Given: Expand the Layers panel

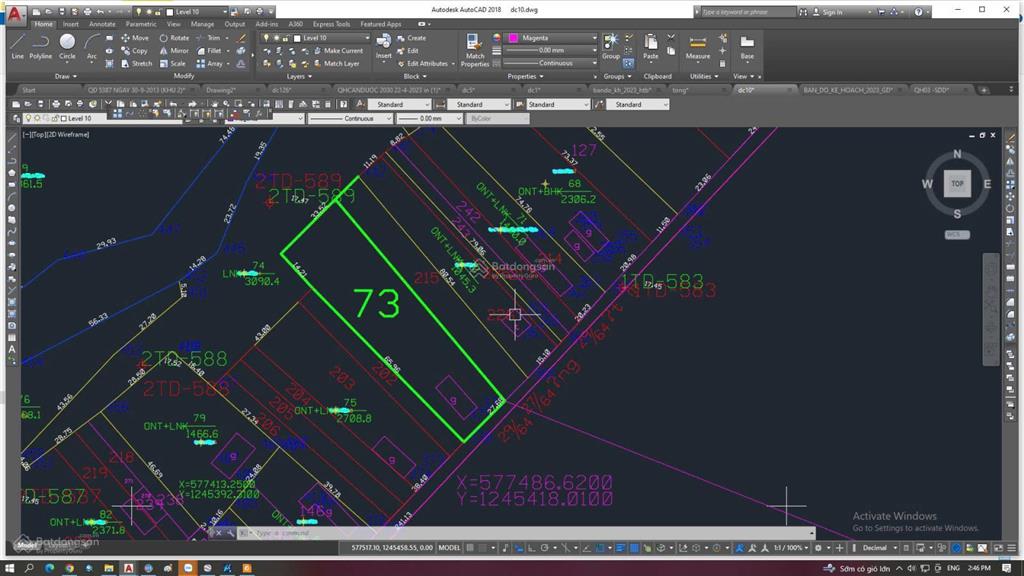Looking at the screenshot, I should [x=298, y=76].
